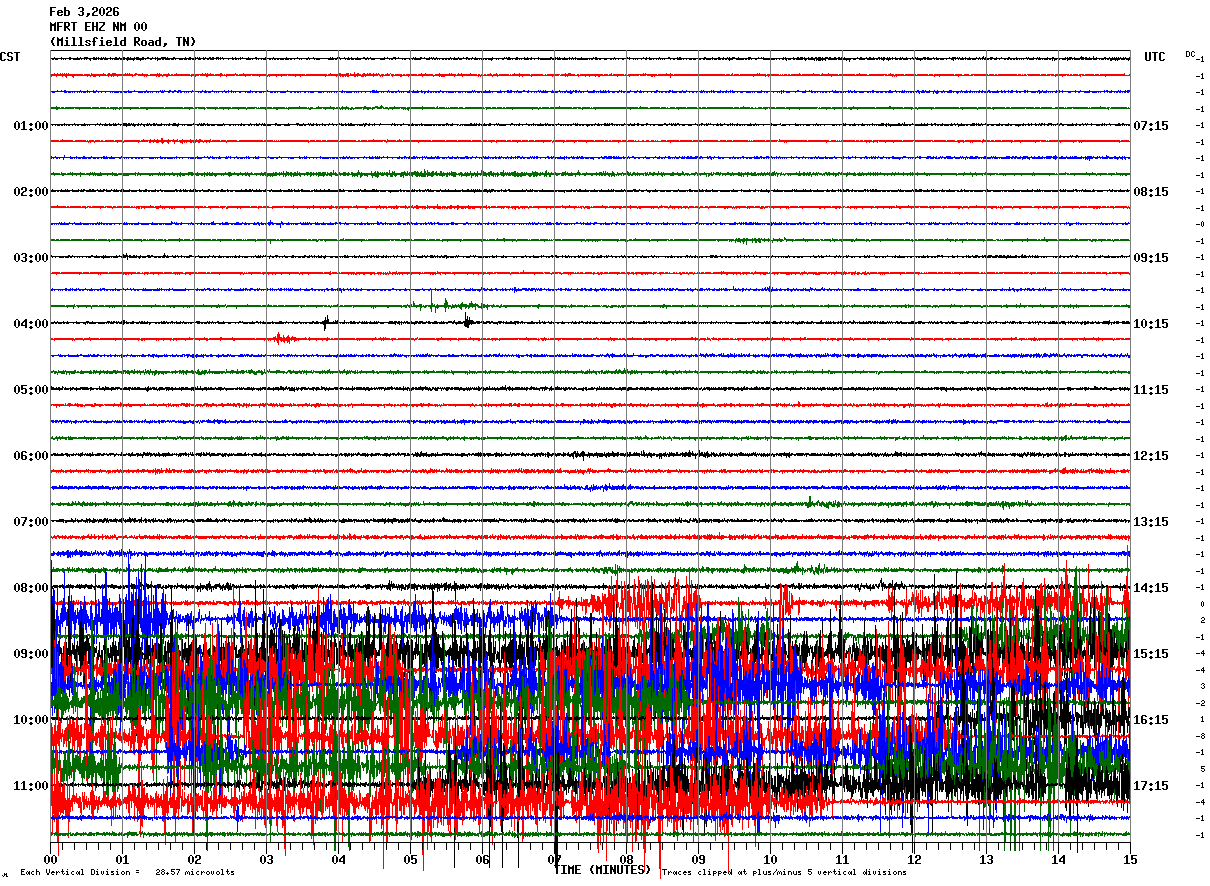Click minute tick label '15' on time axis
The image size is (1210, 886).
tap(1130, 860)
